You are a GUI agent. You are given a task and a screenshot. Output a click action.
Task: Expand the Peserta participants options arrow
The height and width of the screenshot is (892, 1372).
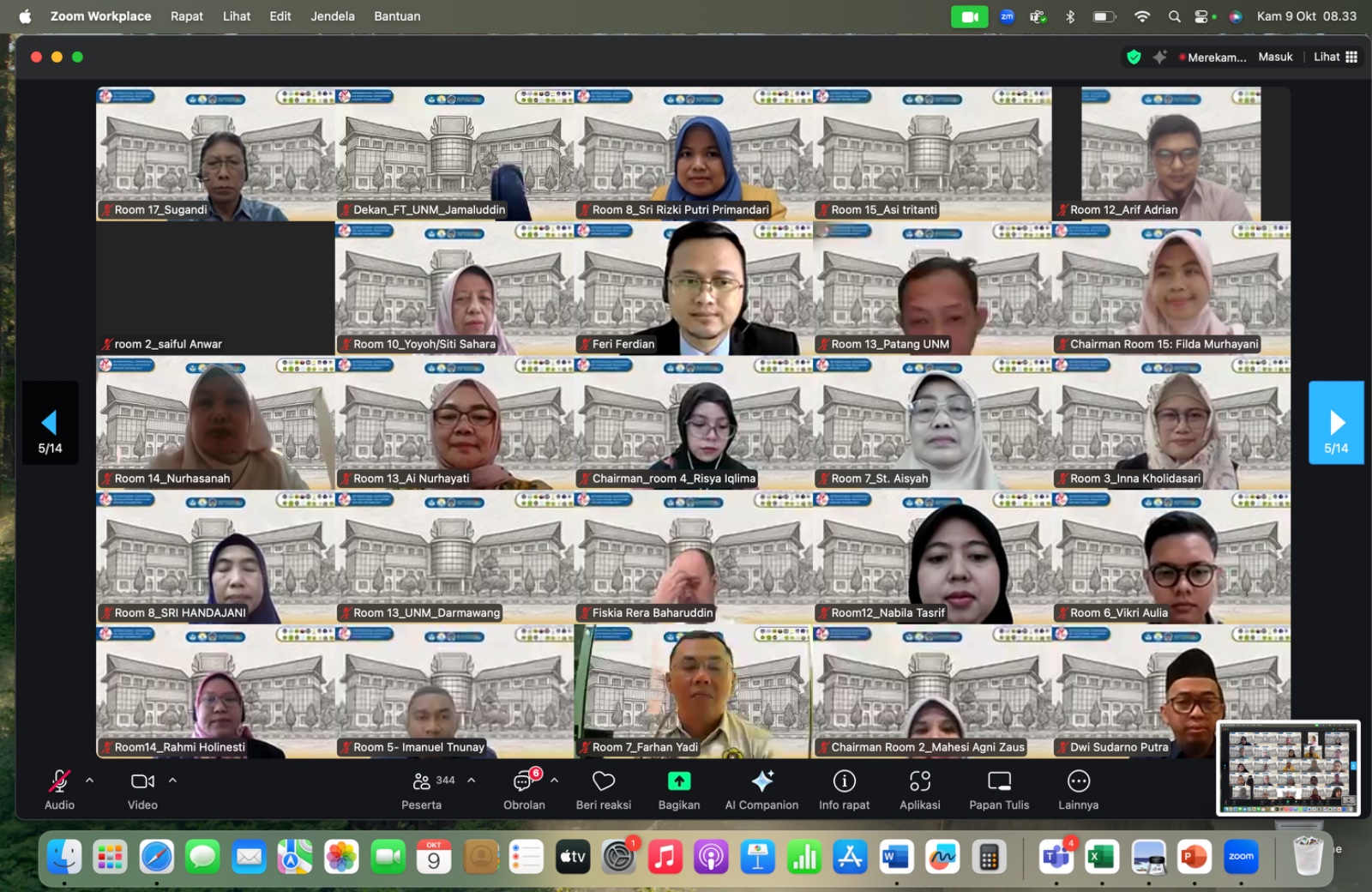(x=472, y=780)
